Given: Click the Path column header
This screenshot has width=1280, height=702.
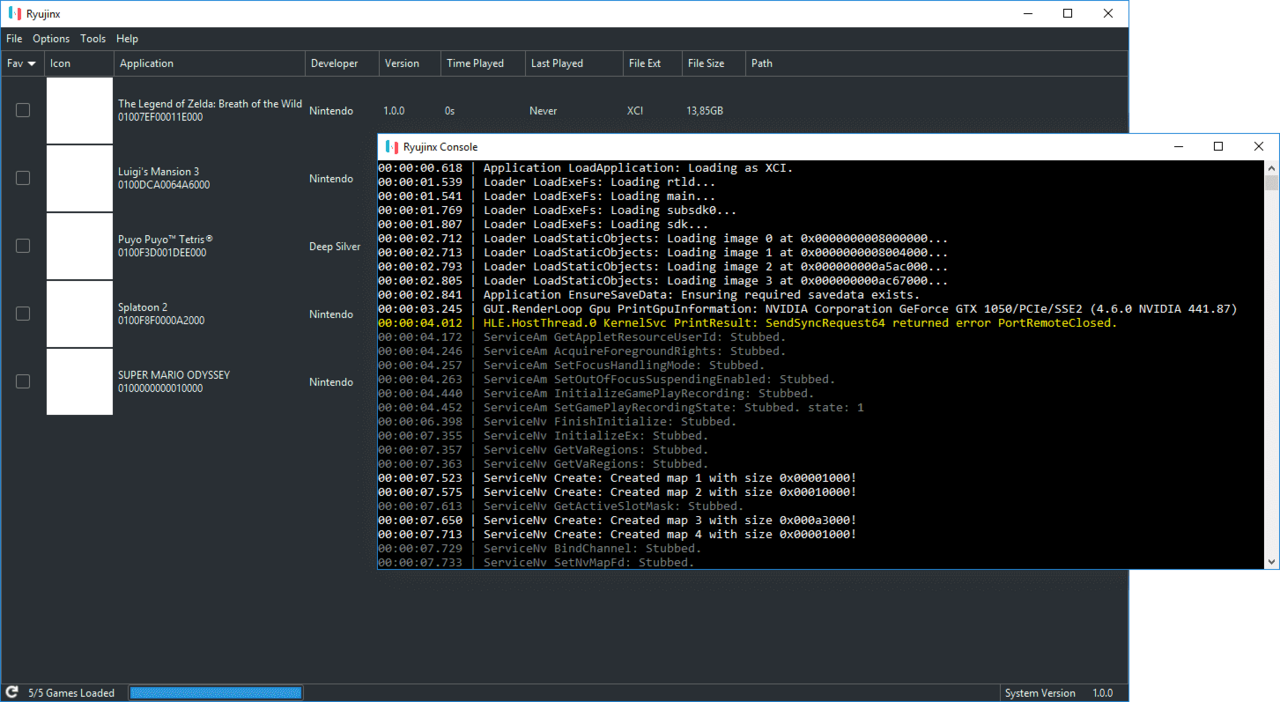Looking at the screenshot, I should pyautogui.click(x=937, y=63).
